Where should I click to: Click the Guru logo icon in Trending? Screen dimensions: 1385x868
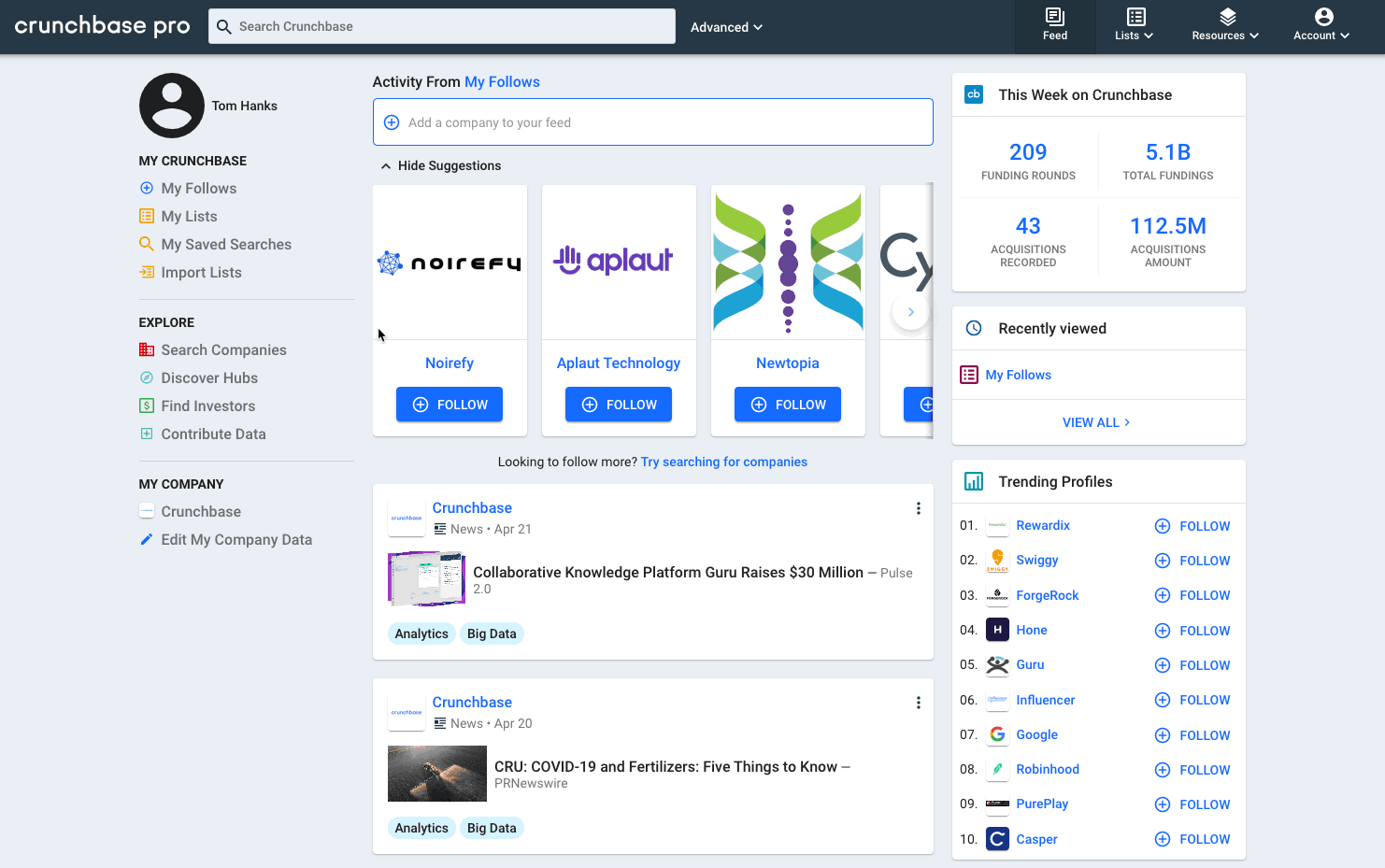997,664
